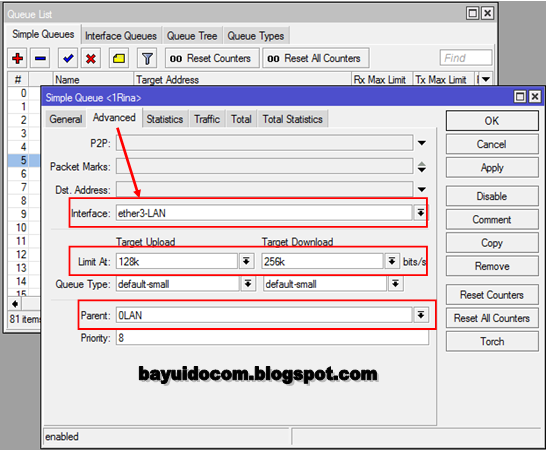Viewport: 547px width, 450px height.
Task: Click the Copy button
Action: click(492, 243)
